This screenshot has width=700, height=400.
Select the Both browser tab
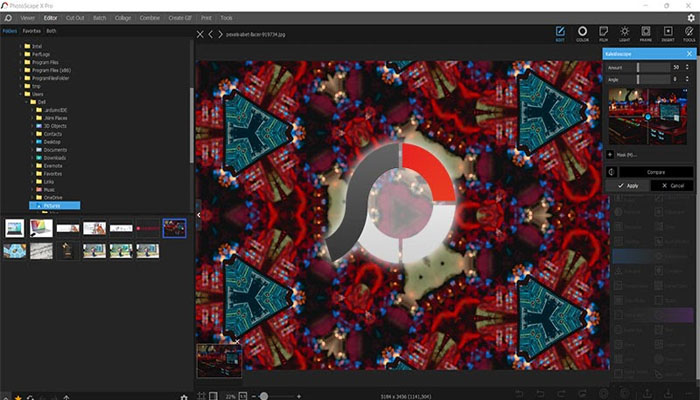coord(51,31)
